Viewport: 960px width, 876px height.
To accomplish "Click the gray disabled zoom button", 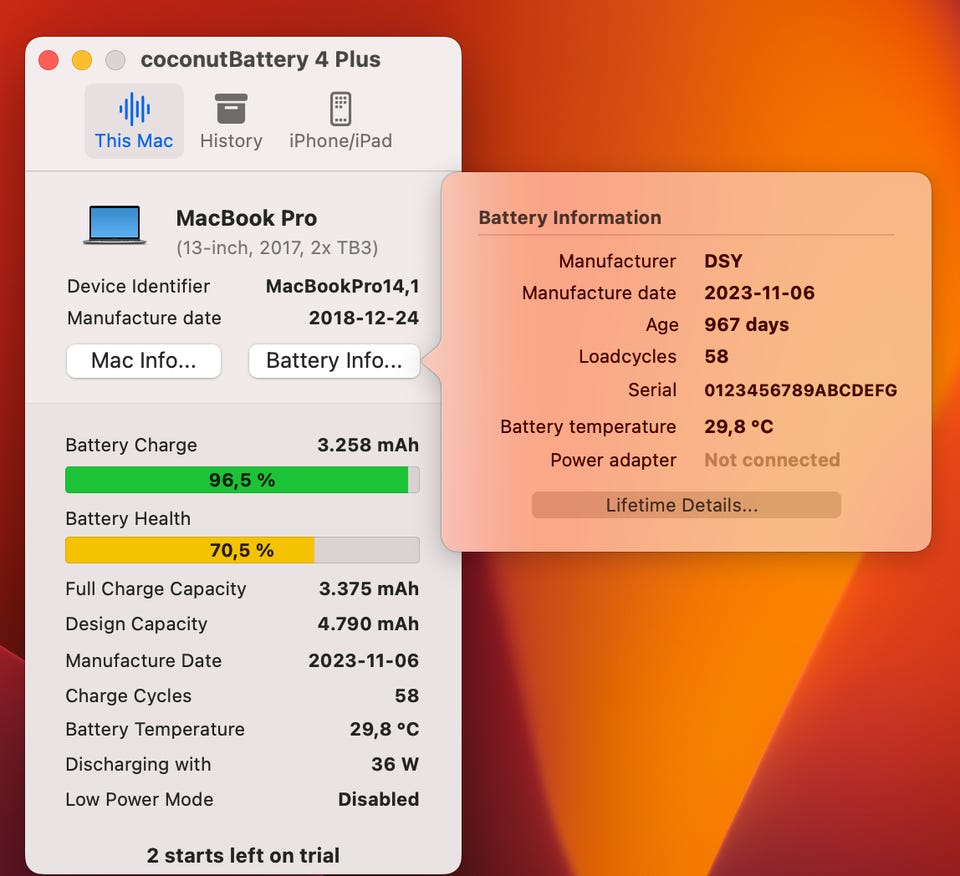I will coord(115,60).
